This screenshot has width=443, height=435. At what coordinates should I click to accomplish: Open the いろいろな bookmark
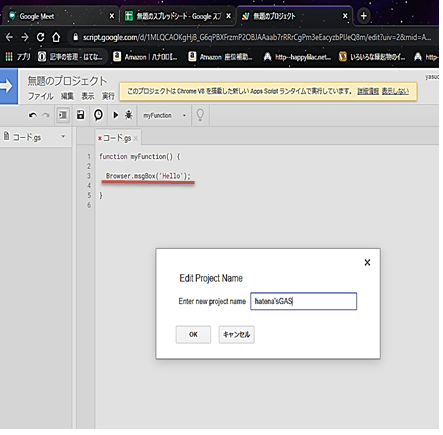(x=372, y=57)
